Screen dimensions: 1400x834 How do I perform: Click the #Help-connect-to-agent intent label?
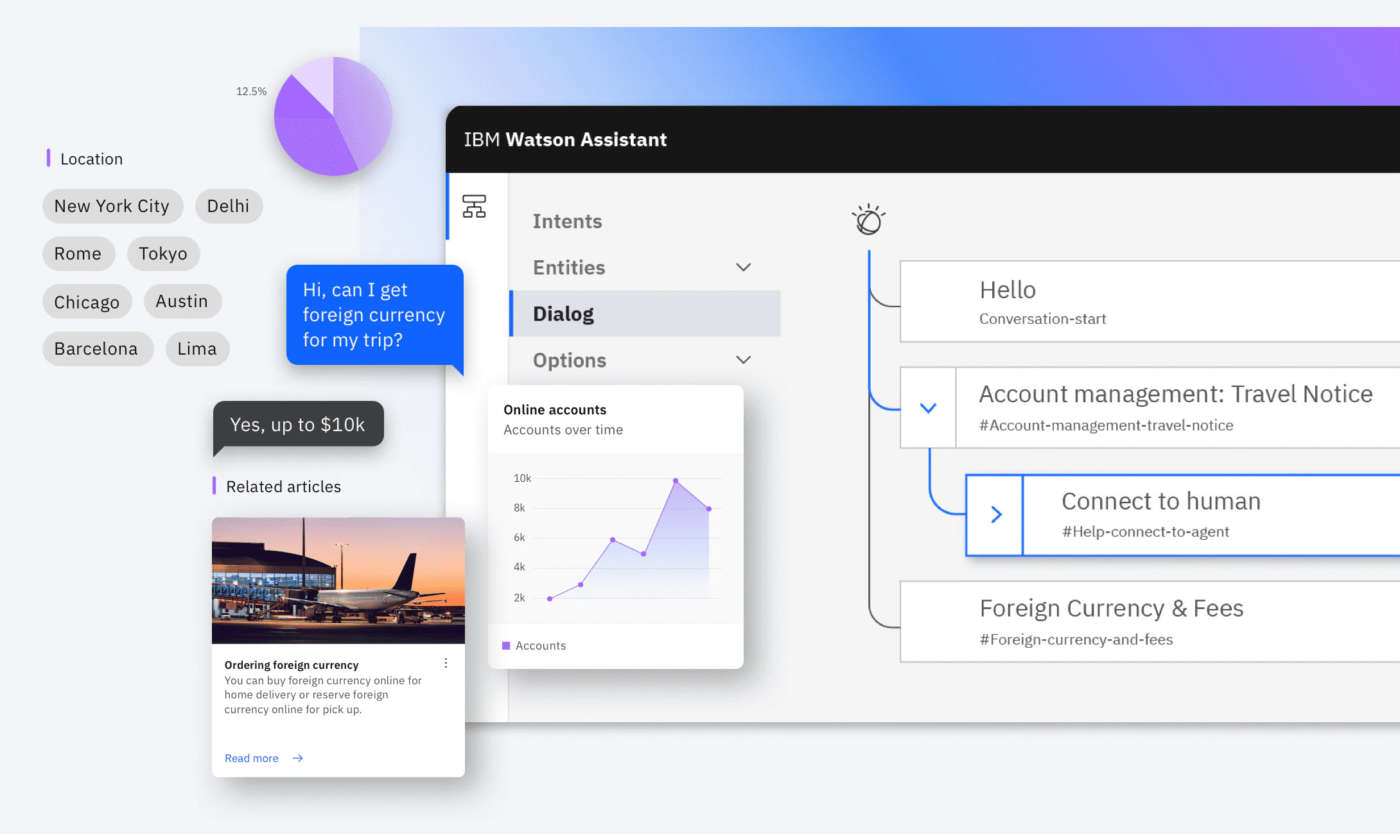coord(1145,532)
